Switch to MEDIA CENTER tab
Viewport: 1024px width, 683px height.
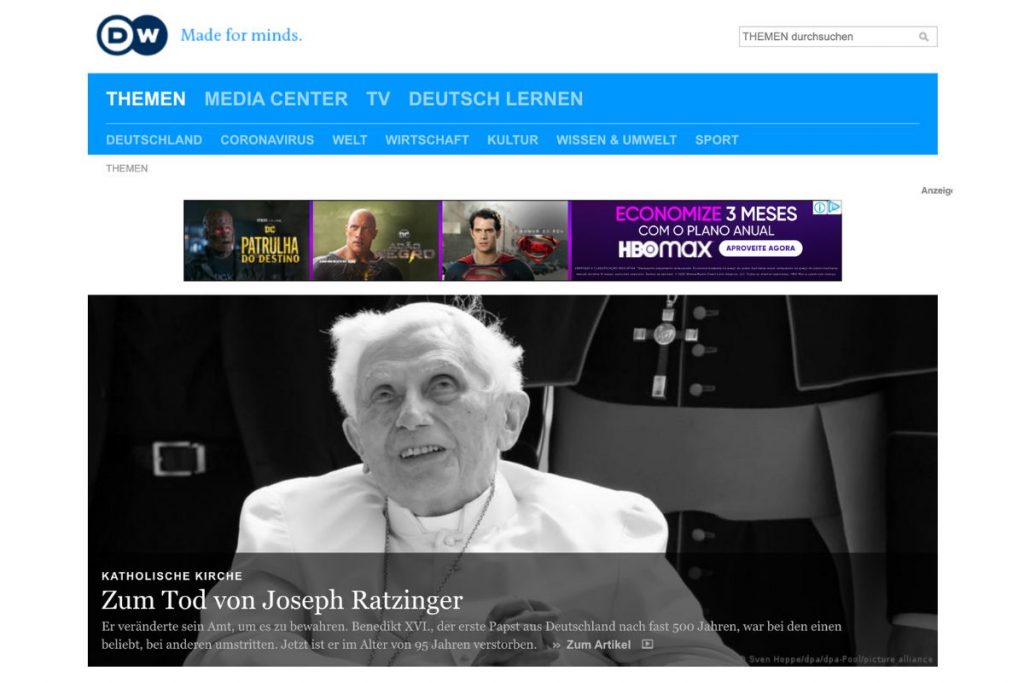(x=276, y=99)
